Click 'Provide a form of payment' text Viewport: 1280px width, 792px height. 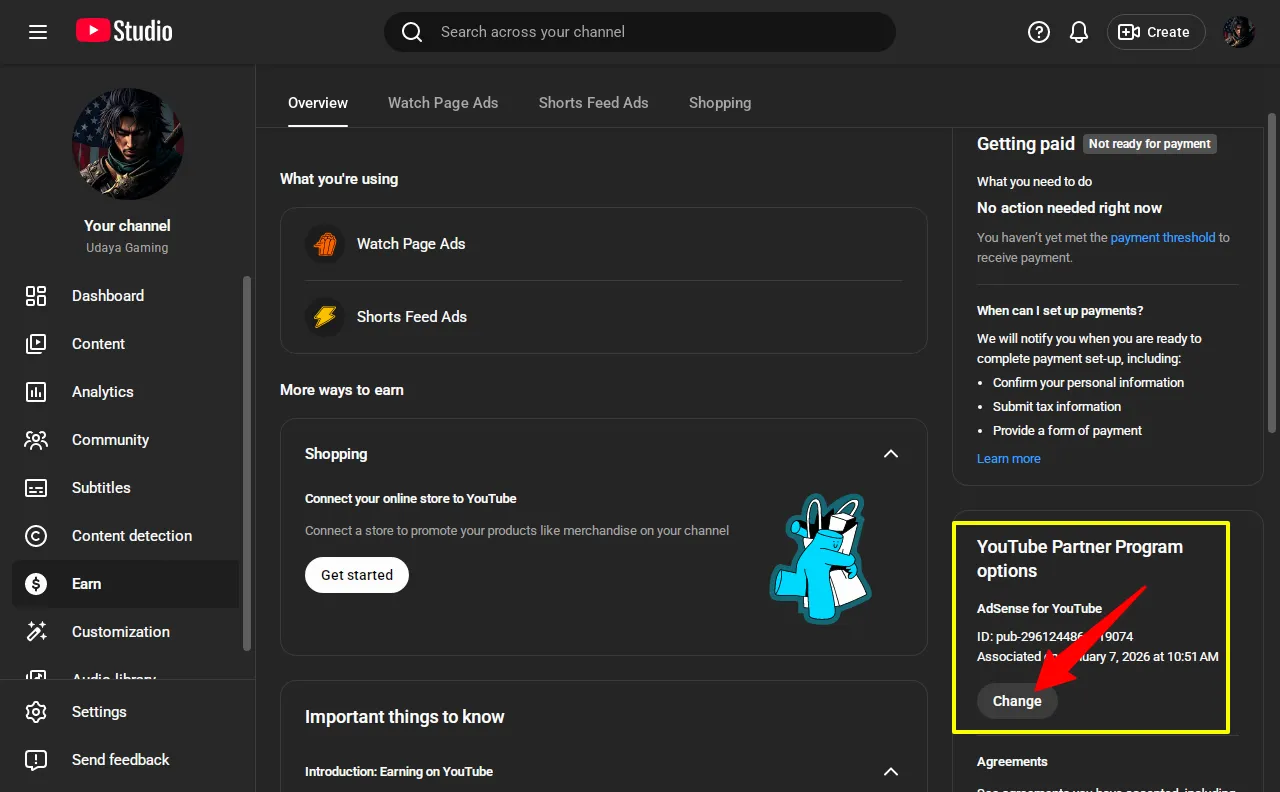tap(1067, 431)
